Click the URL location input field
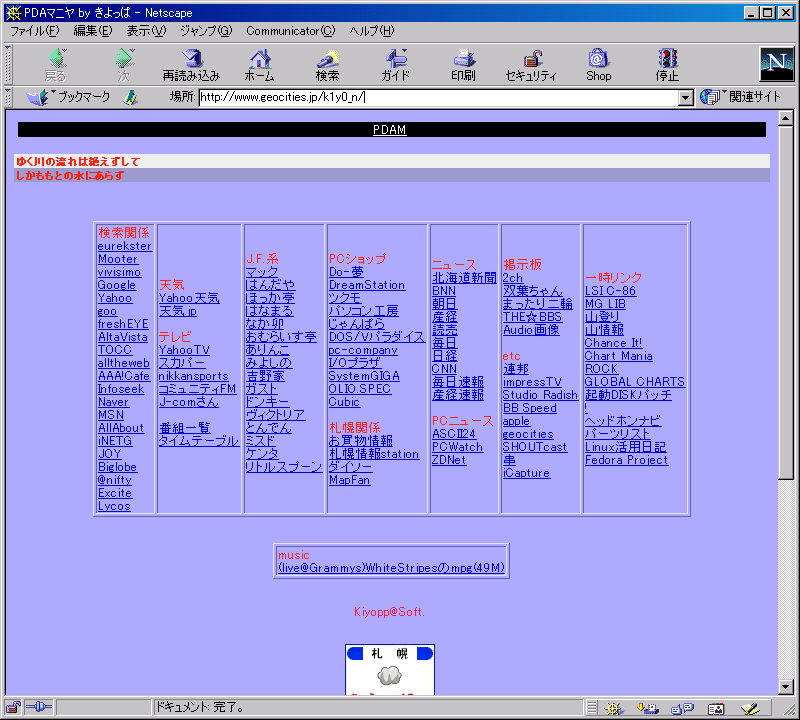The image size is (800, 720). pyautogui.click(x=439, y=97)
